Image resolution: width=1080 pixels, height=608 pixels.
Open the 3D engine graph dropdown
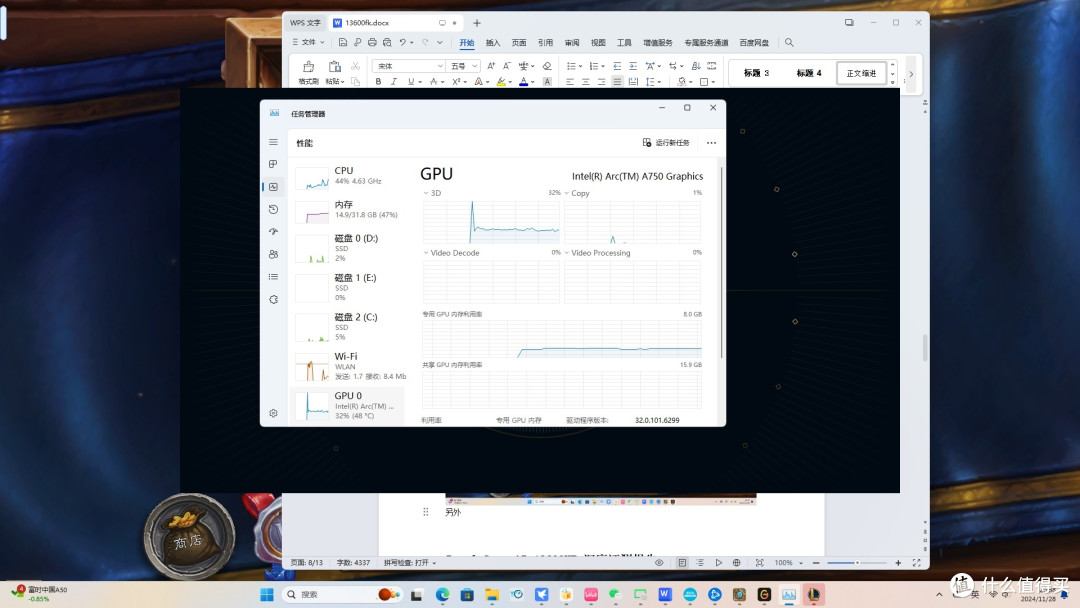coord(426,193)
